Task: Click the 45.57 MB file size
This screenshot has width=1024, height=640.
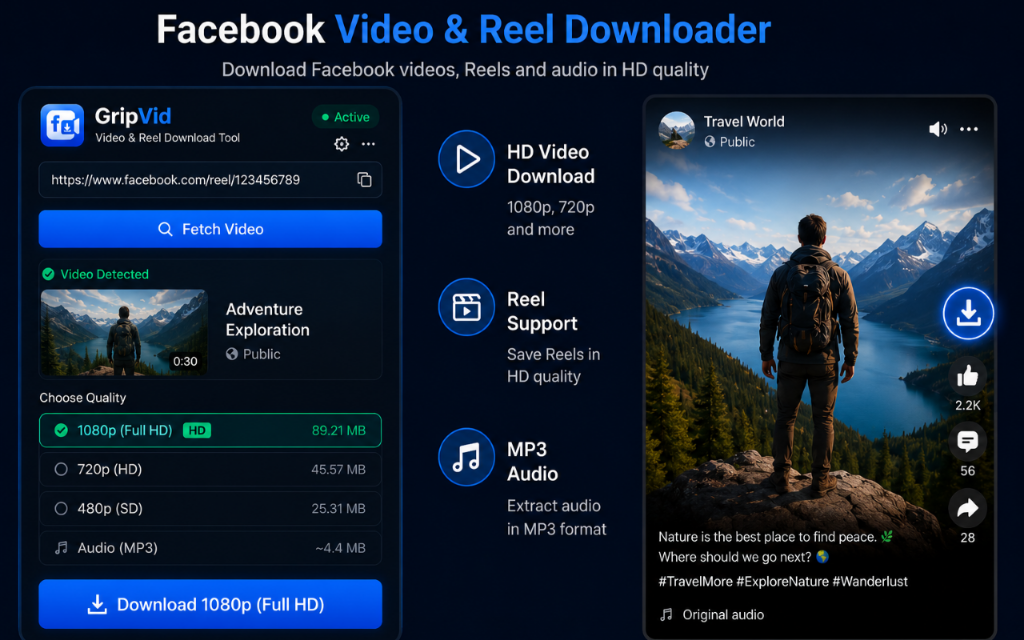Action: [x=338, y=470]
